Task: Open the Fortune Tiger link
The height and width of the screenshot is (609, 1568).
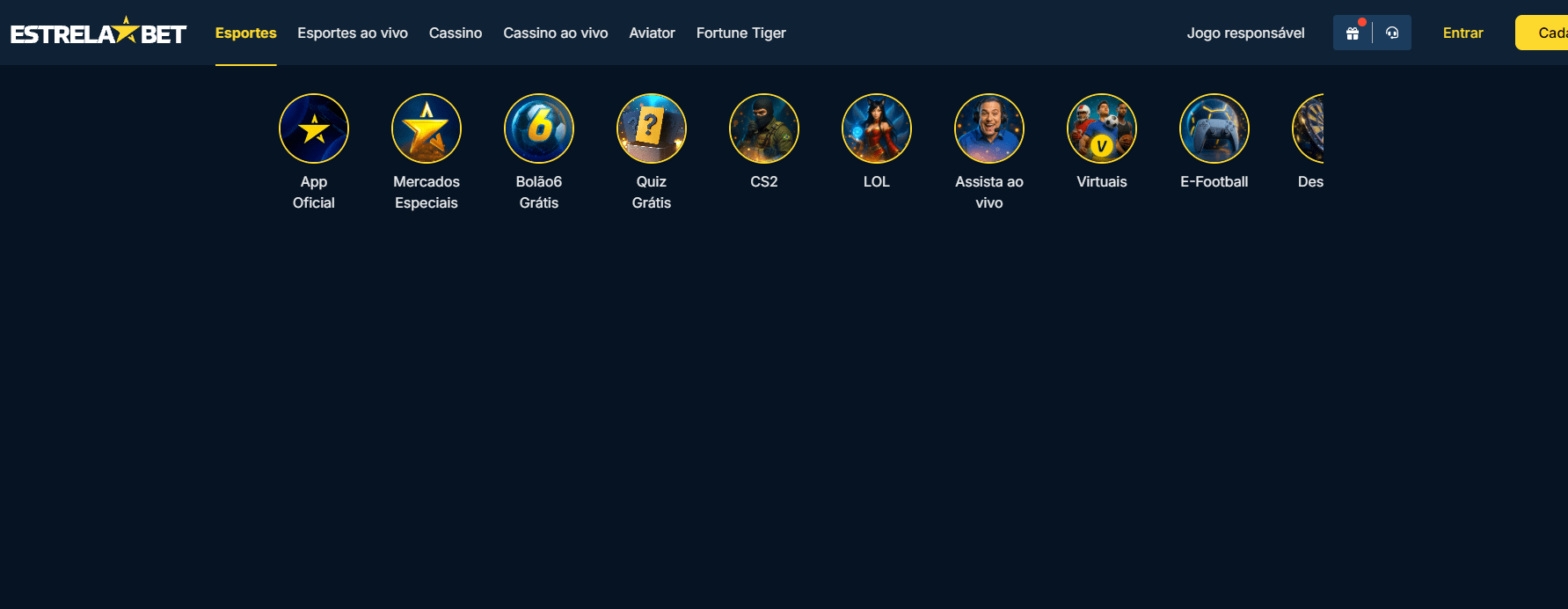Action: click(x=741, y=33)
